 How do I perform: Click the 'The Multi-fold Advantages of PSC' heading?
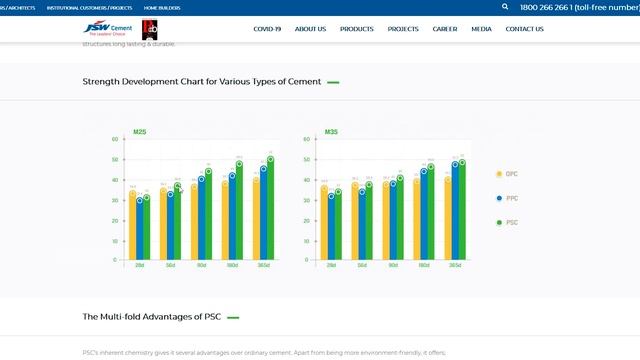click(151, 317)
